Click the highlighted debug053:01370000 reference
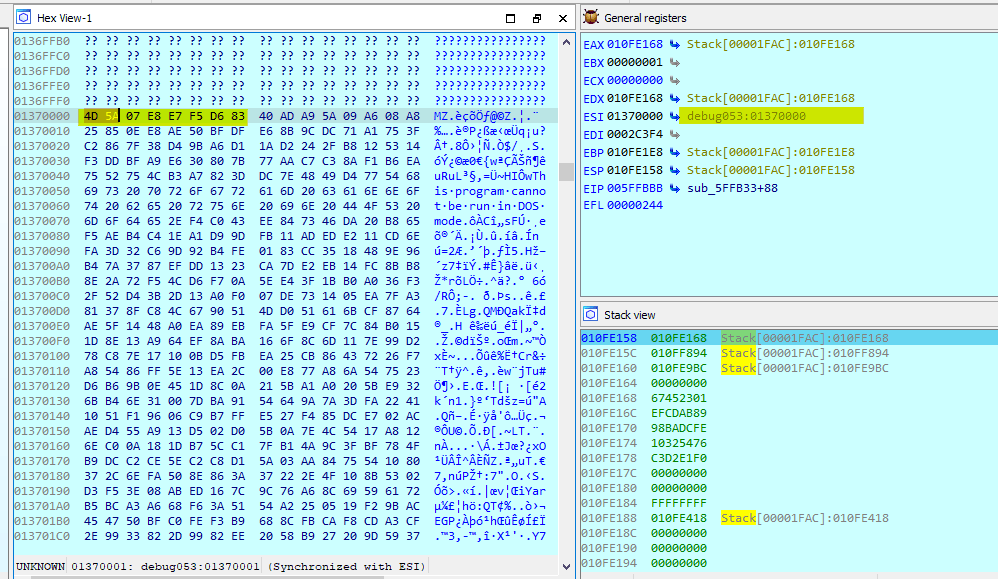This screenshot has height=579, width=998. 746,116
